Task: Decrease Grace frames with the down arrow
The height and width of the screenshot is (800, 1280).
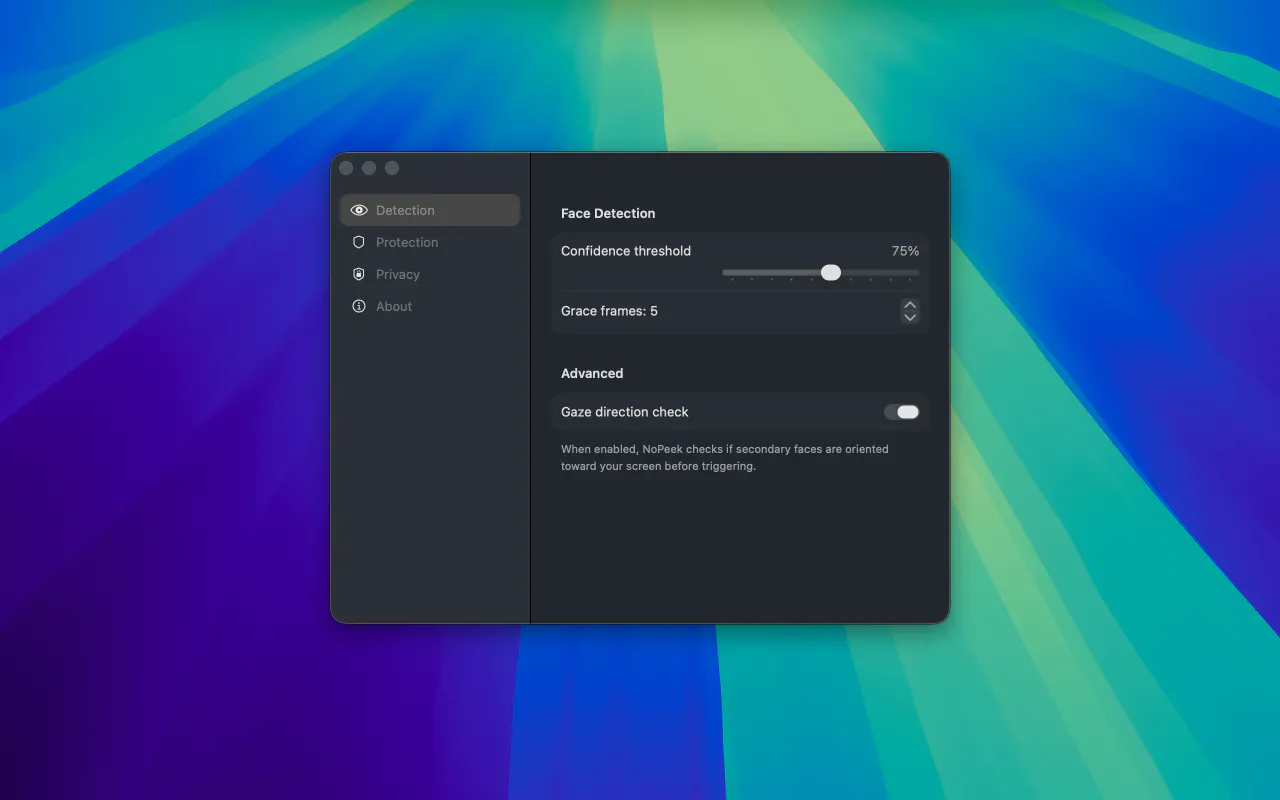Action: pyautogui.click(x=910, y=317)
